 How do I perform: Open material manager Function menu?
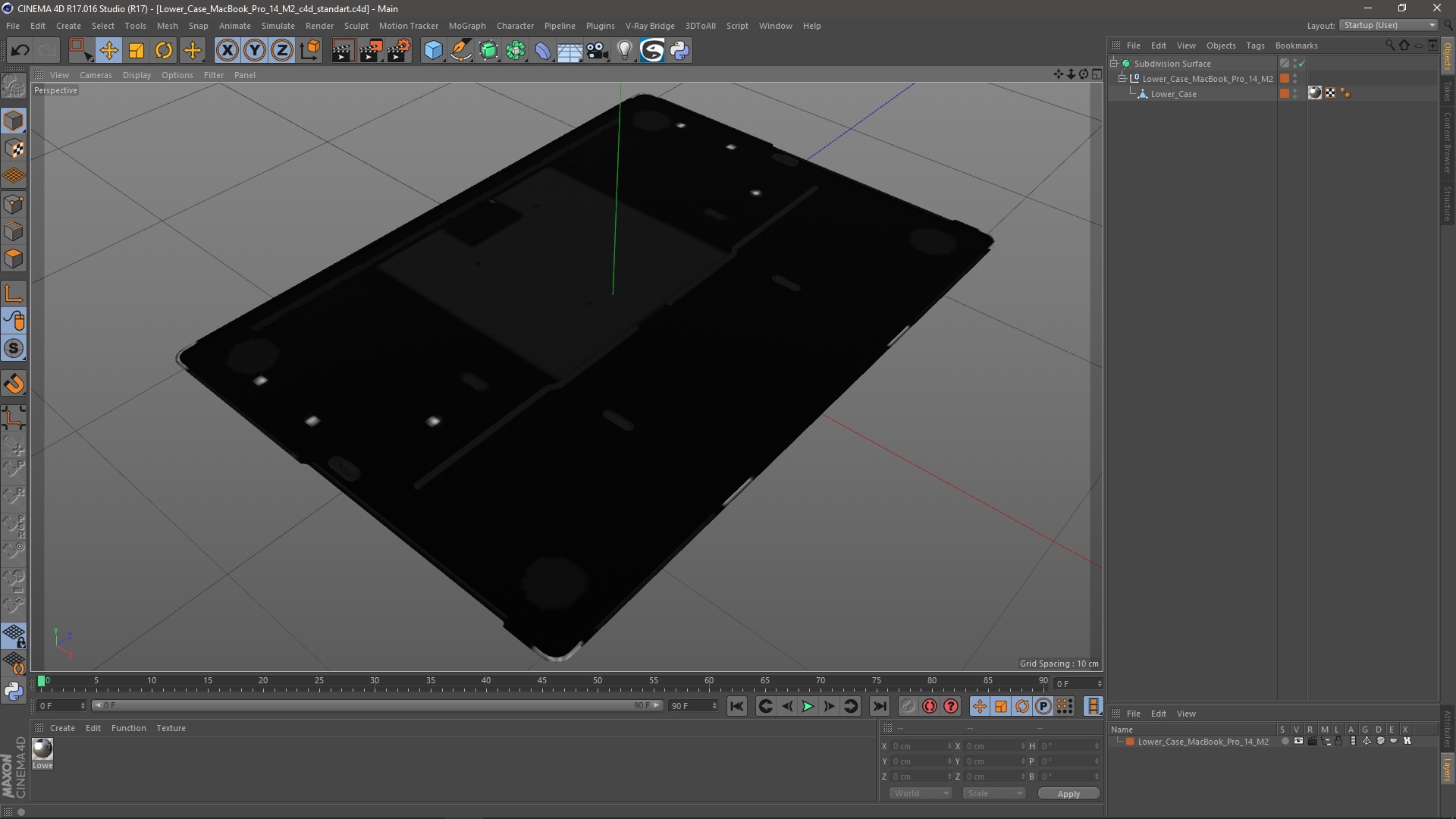click(x=128, y=728)
